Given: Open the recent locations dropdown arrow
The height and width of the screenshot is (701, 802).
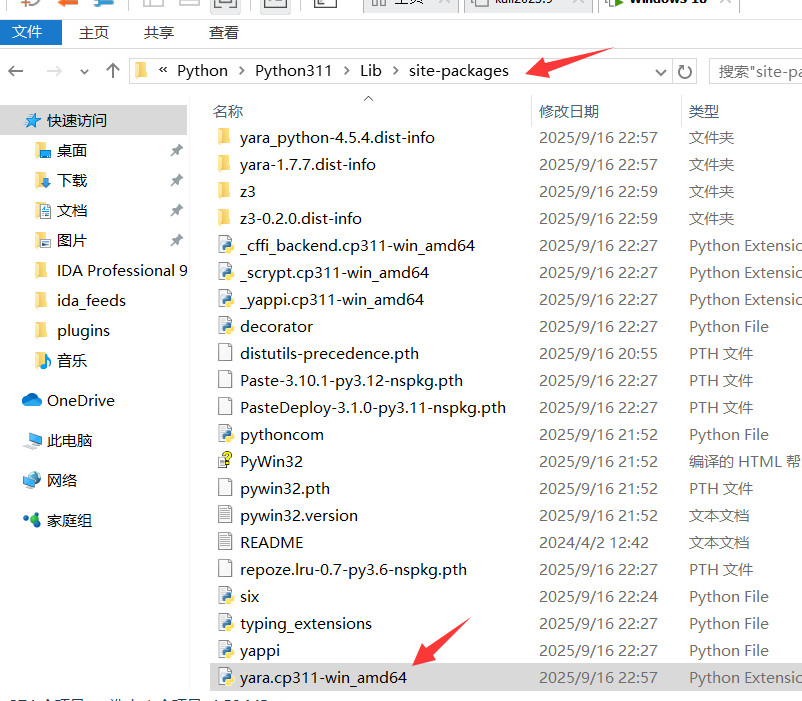Looking at the screenshot, I should (x=84, y=71).
